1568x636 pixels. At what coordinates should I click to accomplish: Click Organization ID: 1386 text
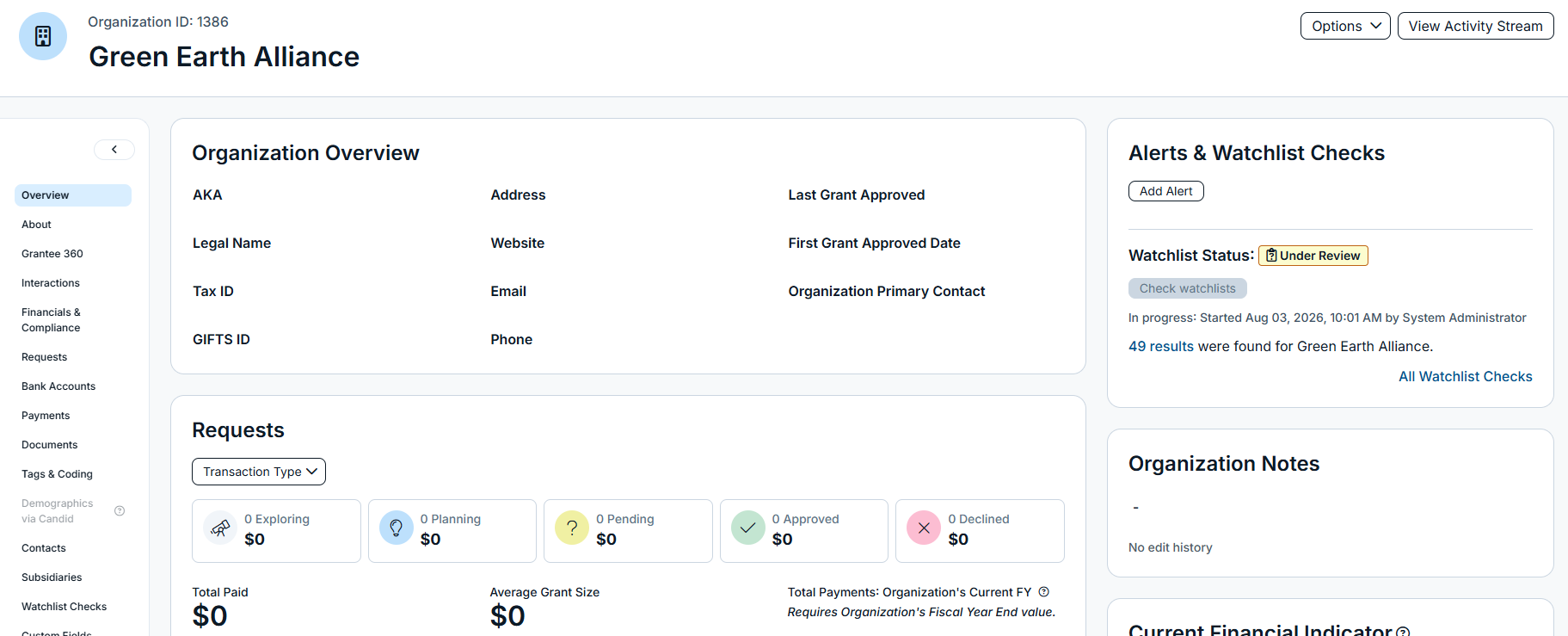point(158,22)
